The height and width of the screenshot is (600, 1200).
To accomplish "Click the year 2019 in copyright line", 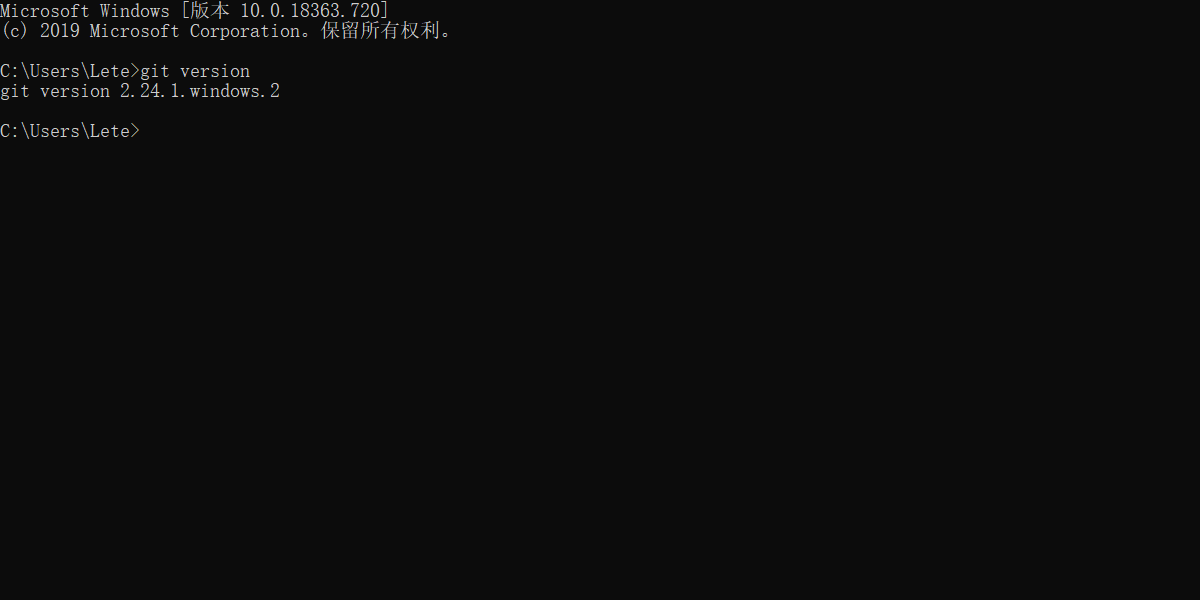I will [x=60, y=31].
